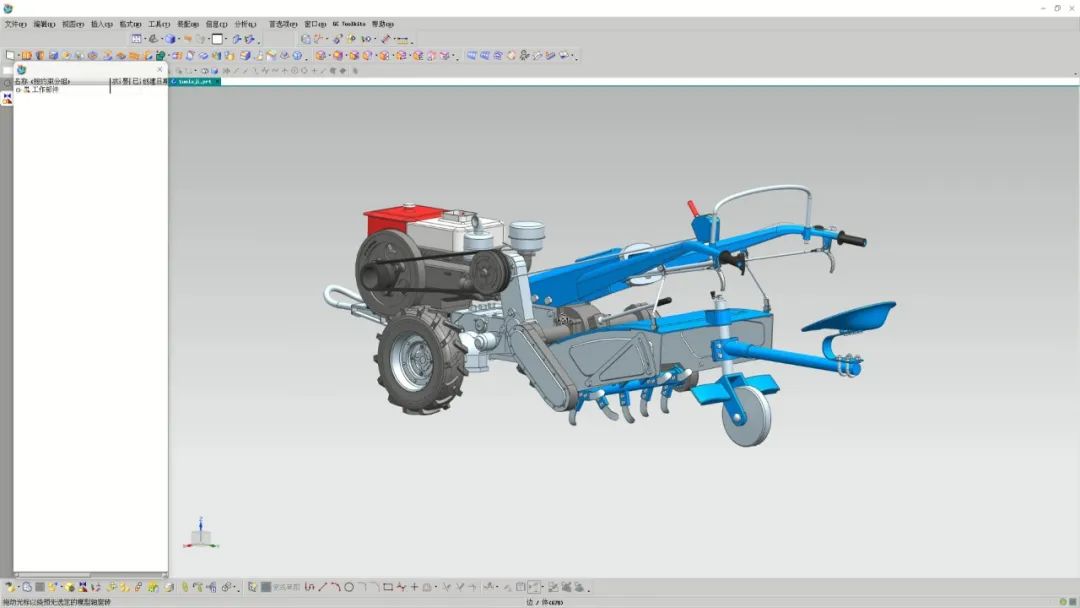1080x608 pixels.
Task: Open the 窗口 (Window) menu
Action: point(315,24)
